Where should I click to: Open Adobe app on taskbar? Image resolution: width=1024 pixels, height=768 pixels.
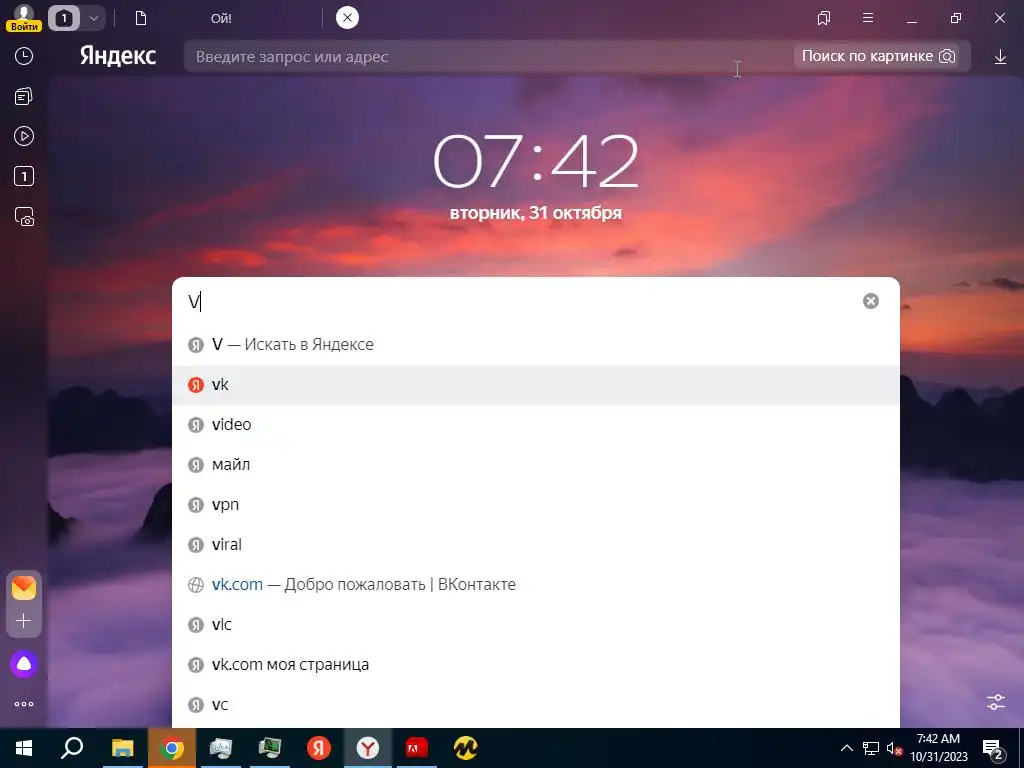[x=417, y=748]
